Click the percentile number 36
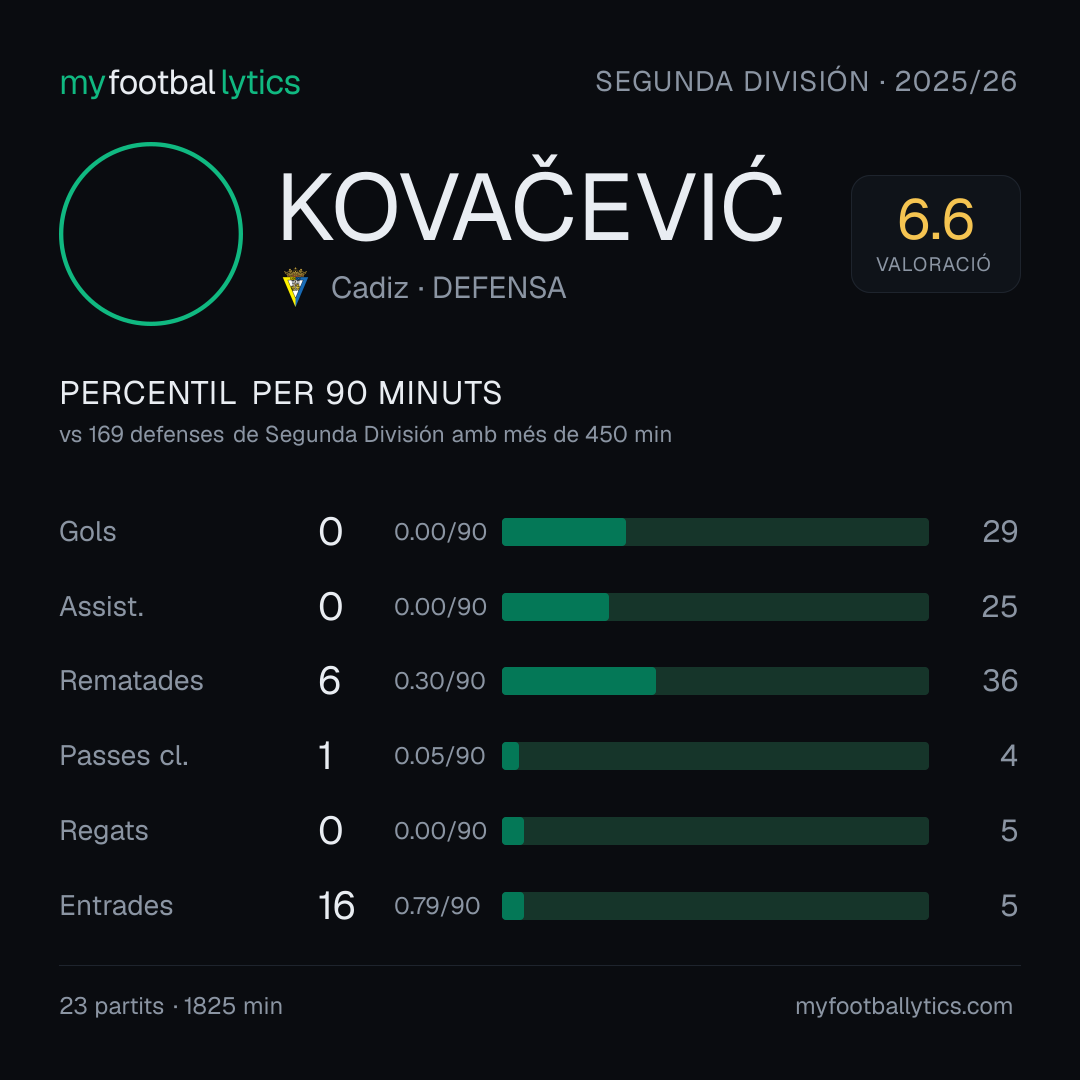The image size is (1080, 1080). (x=1000, y=681)
